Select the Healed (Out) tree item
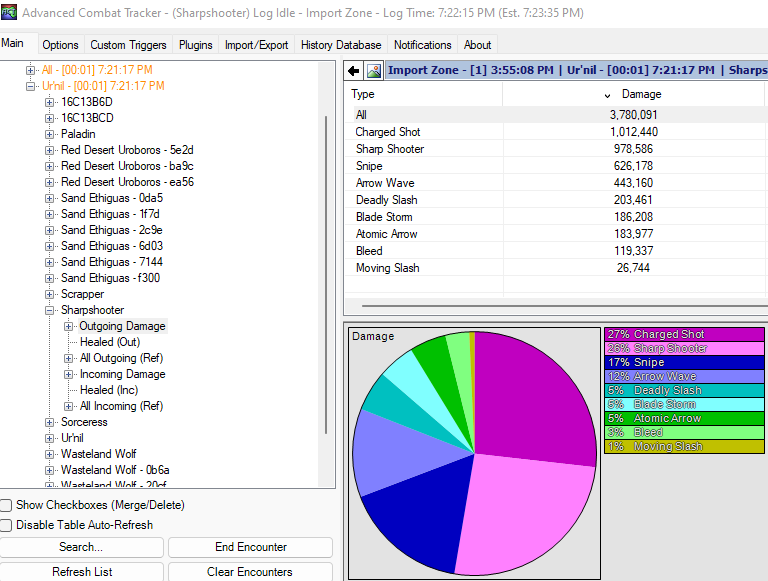This screenshot has width=768, height=581. point(110,342)
